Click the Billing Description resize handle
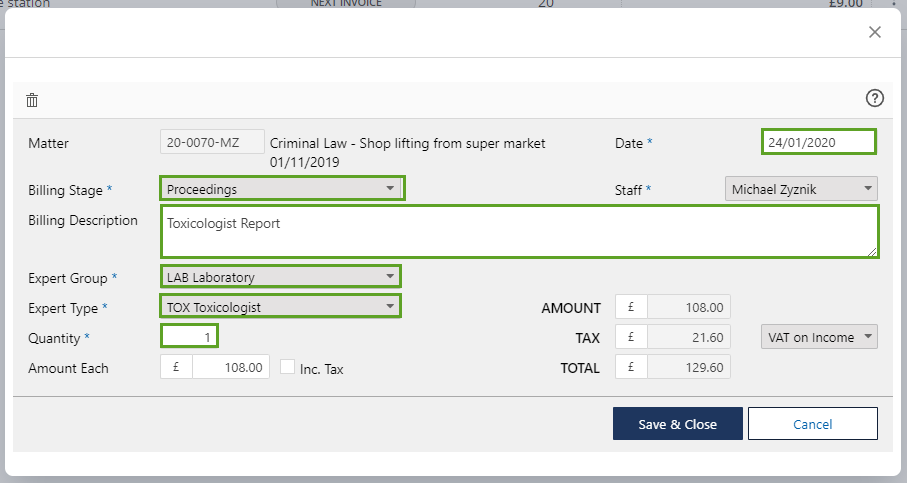Viewport: 907px width, 483px height. pos(873,252)
